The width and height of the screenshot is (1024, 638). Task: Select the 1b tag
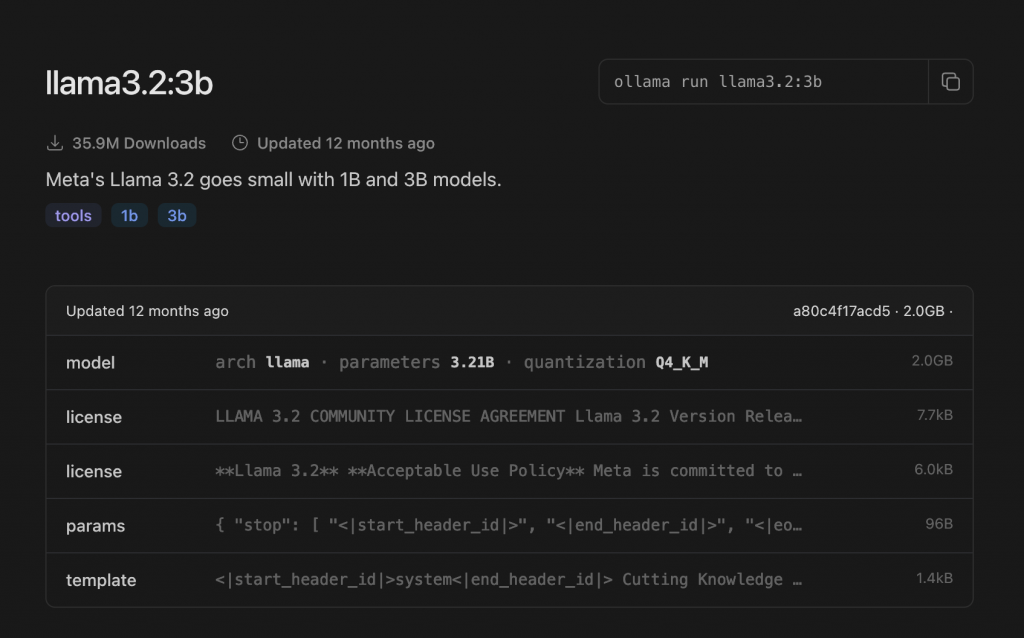tap(129, 215)
